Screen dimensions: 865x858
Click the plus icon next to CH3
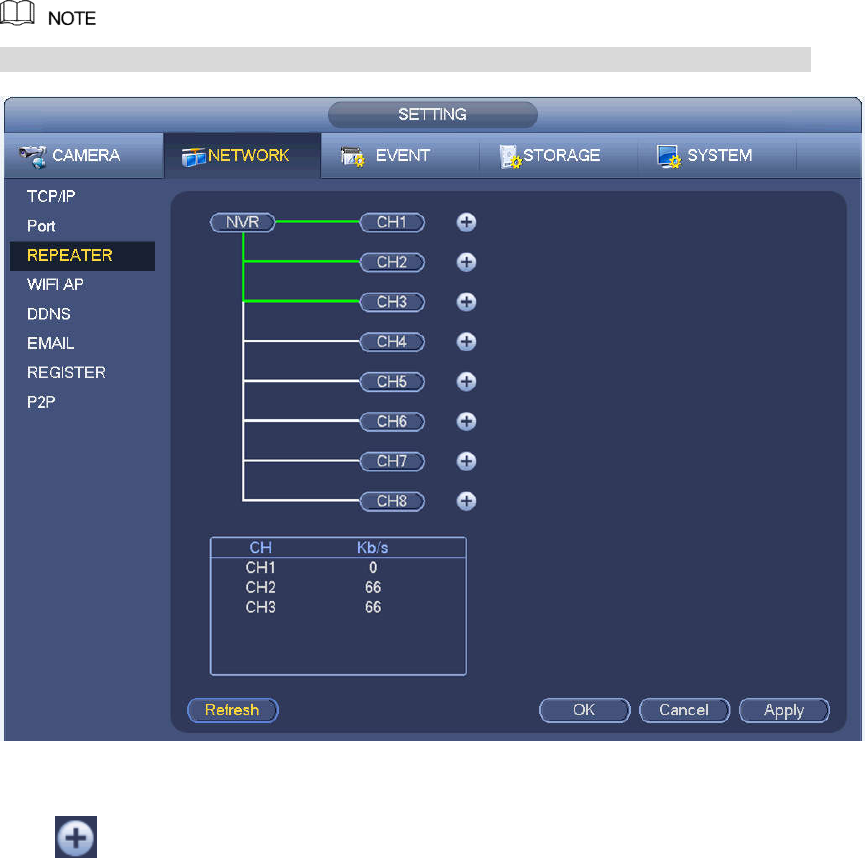click(466, 302)
